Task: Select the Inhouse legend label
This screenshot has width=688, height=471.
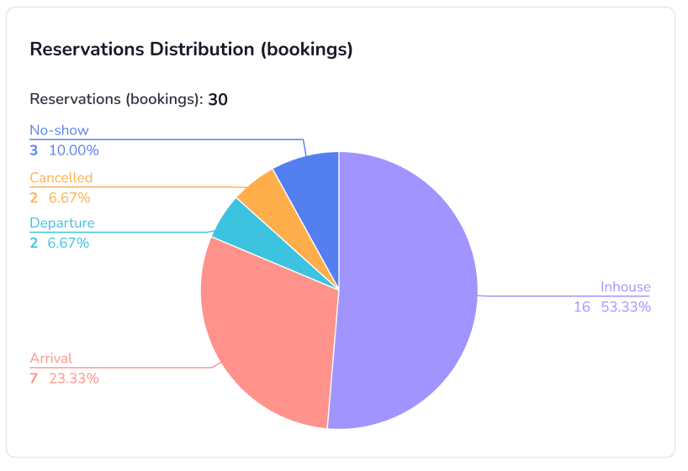Action: coord(625,287)
